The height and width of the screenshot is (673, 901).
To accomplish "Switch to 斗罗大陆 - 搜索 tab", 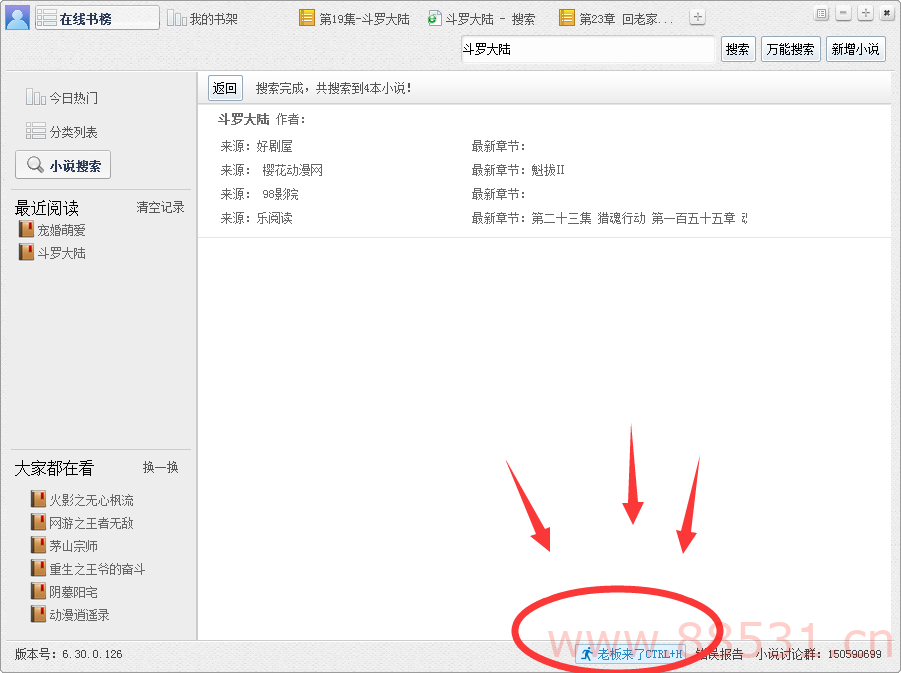I will tap(482, 19).
